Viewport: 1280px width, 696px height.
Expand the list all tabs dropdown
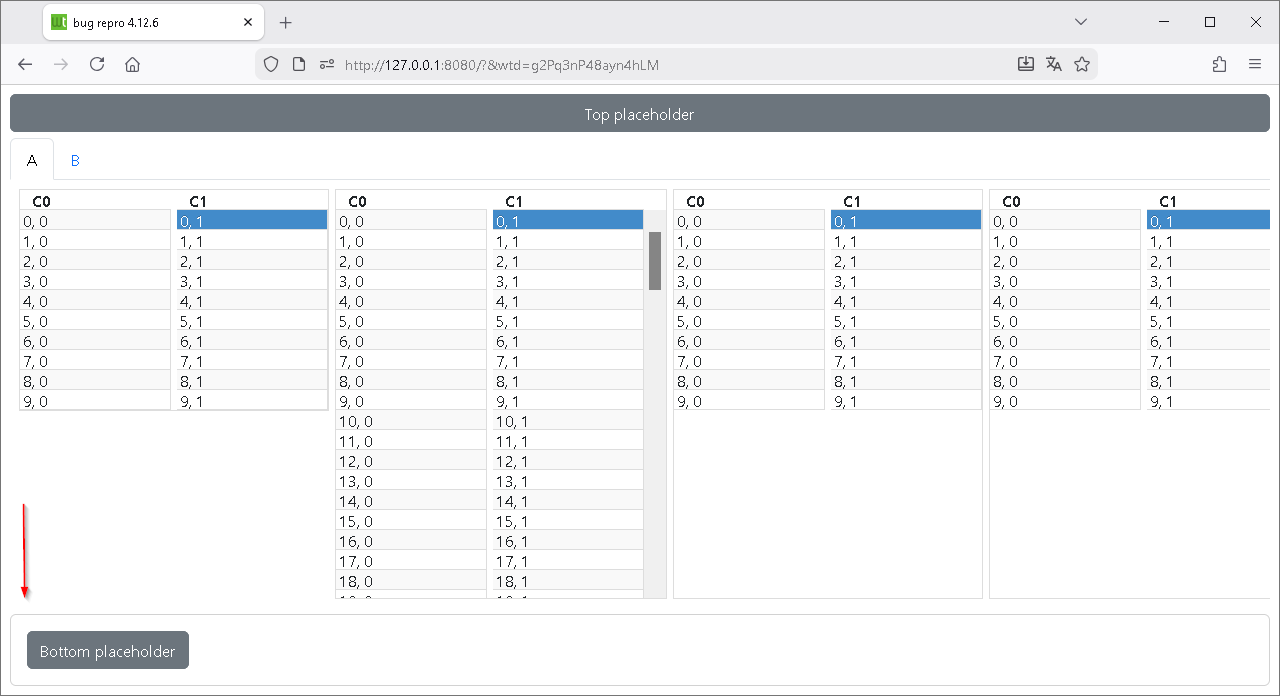point(1080,22)
